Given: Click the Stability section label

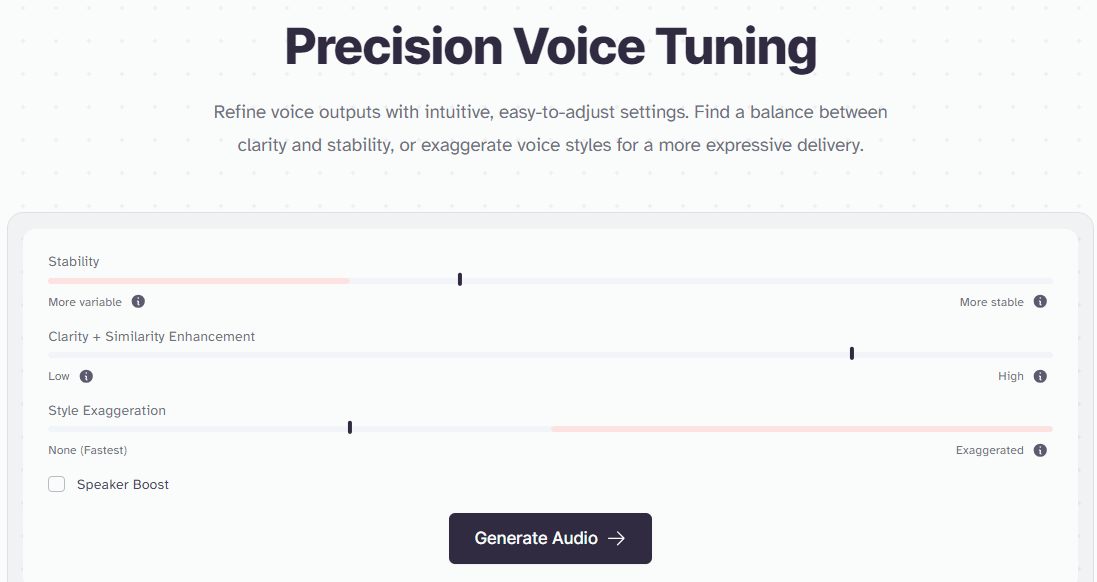Looking at the screenshot, I should pos(74,261).
